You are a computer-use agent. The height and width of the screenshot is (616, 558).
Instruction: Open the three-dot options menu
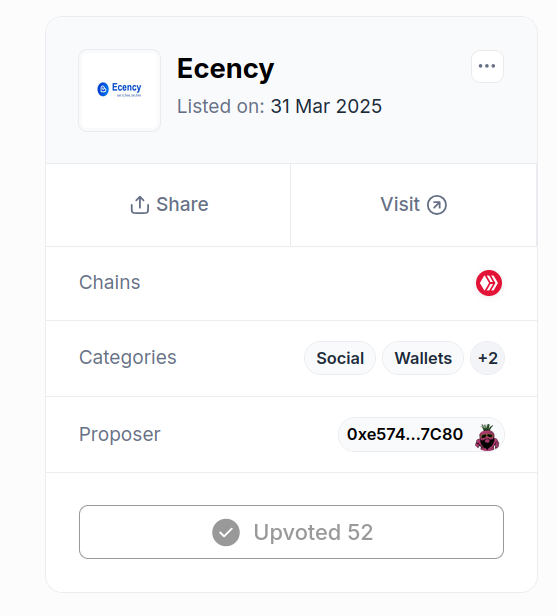(487, 66)
